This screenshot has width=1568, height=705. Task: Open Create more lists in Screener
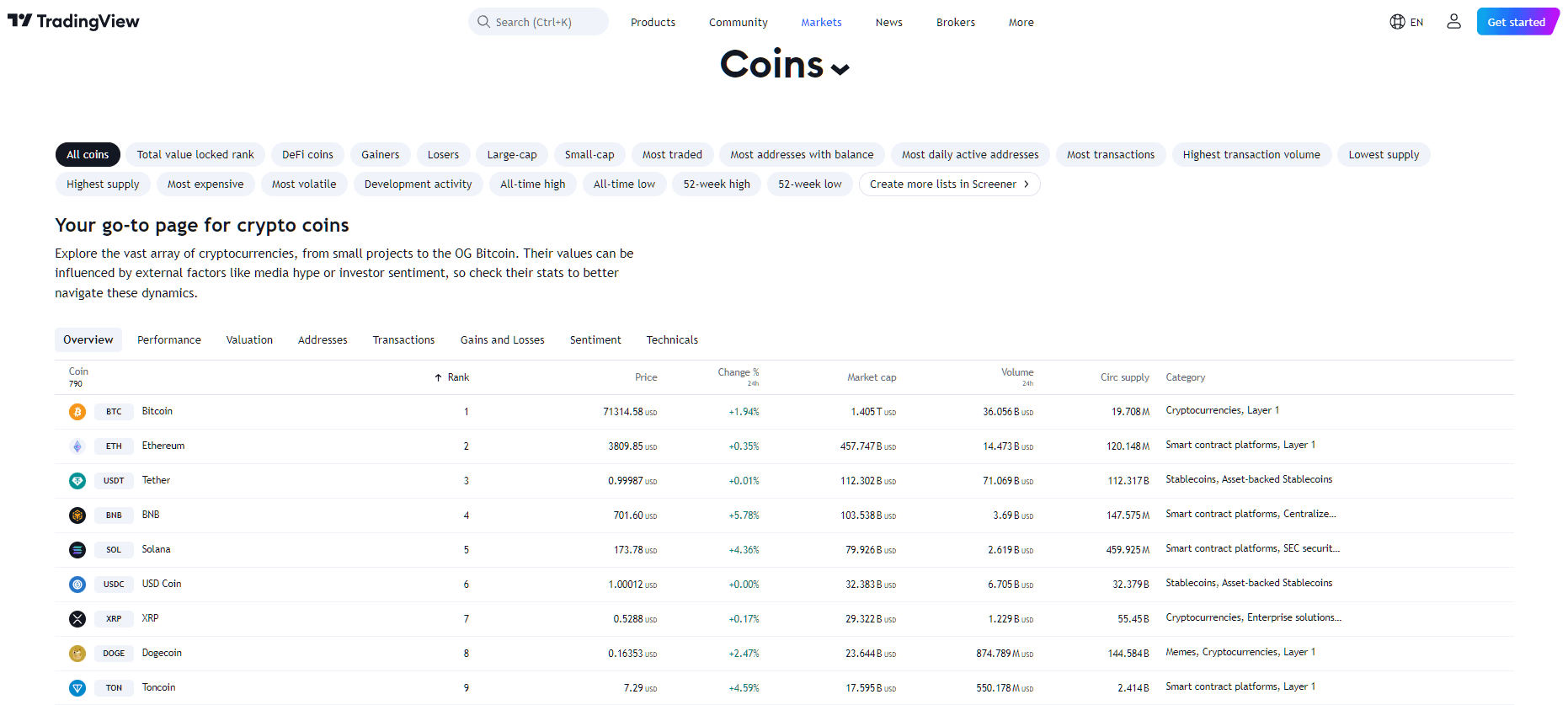[x=949, y=184]
